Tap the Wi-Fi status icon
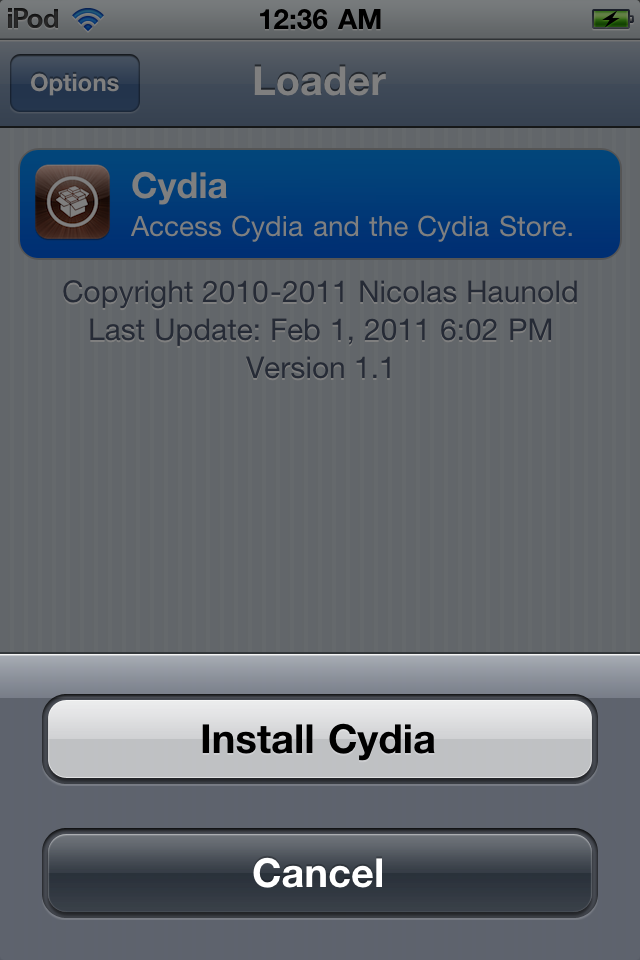The image size is (640, 960). click(x=88, y=19)
